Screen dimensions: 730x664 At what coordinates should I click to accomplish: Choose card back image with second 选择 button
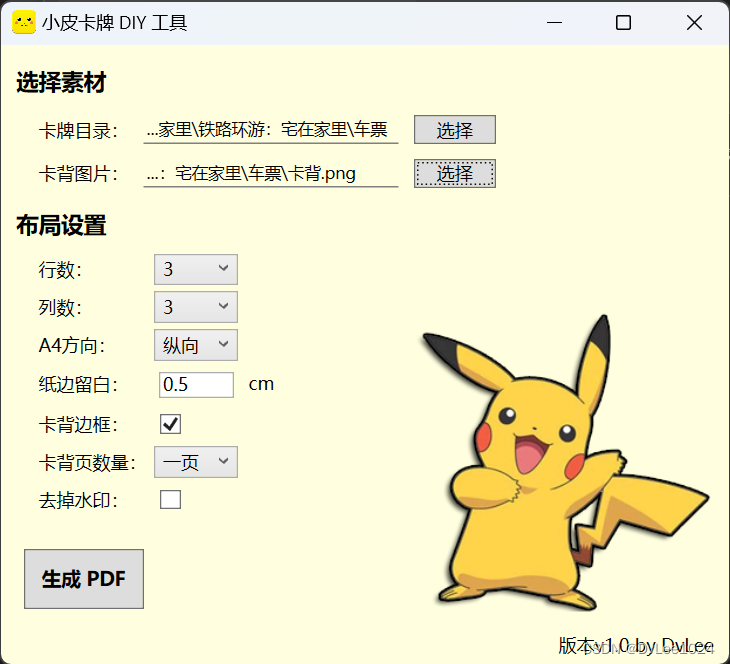[455, 174]
